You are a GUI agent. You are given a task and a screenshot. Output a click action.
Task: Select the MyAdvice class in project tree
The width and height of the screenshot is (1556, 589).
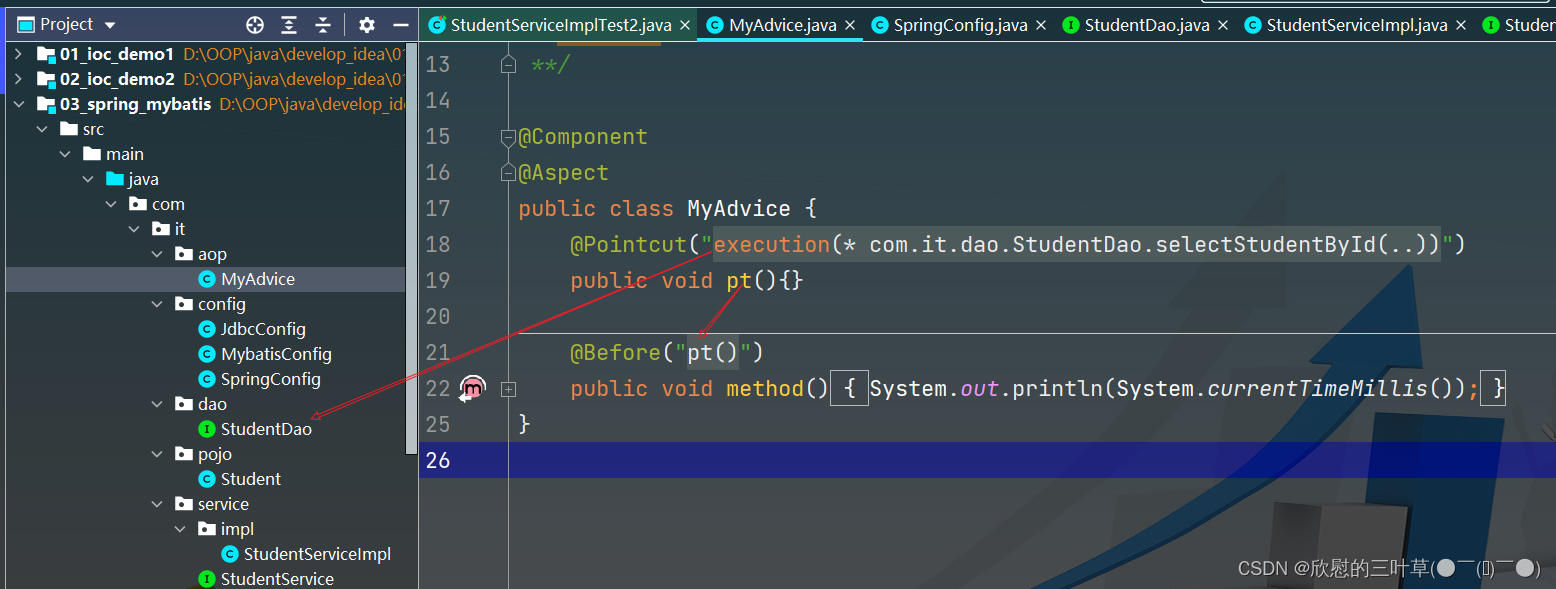(x=257, y=279)
